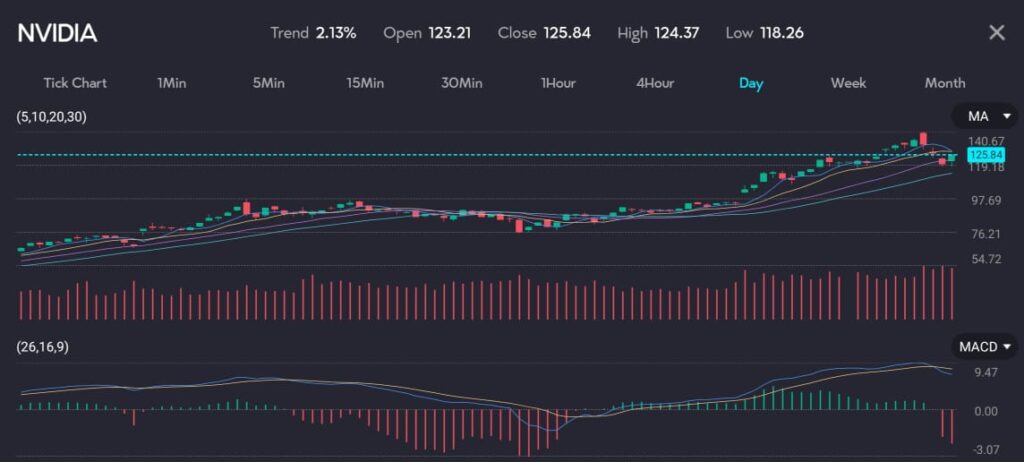Close the NVIDIA chart panel
The width and height of the screenshot is (1024, 462).
point(996,33)
